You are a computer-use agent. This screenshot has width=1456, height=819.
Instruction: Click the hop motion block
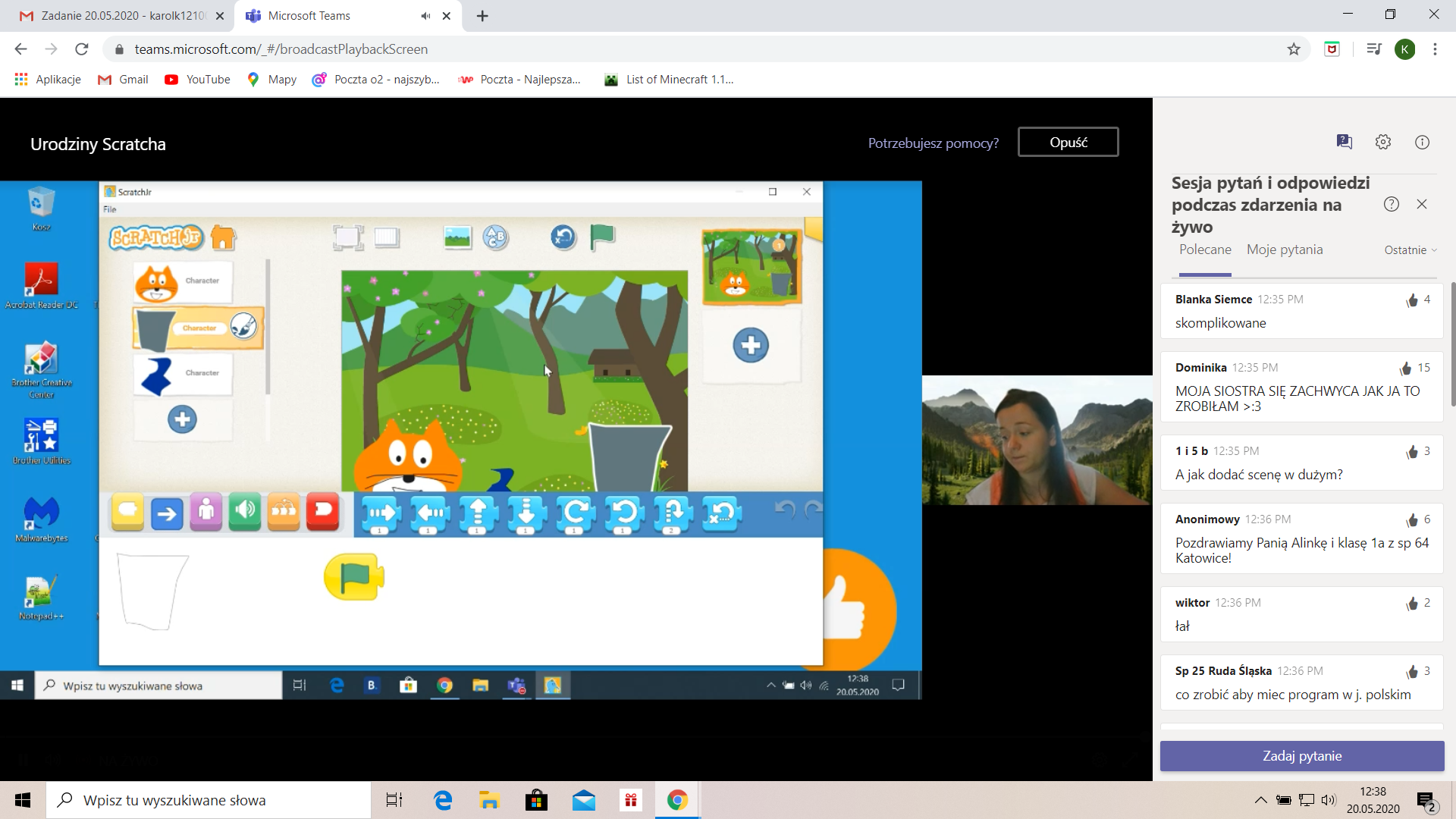[x=672, y=515]
